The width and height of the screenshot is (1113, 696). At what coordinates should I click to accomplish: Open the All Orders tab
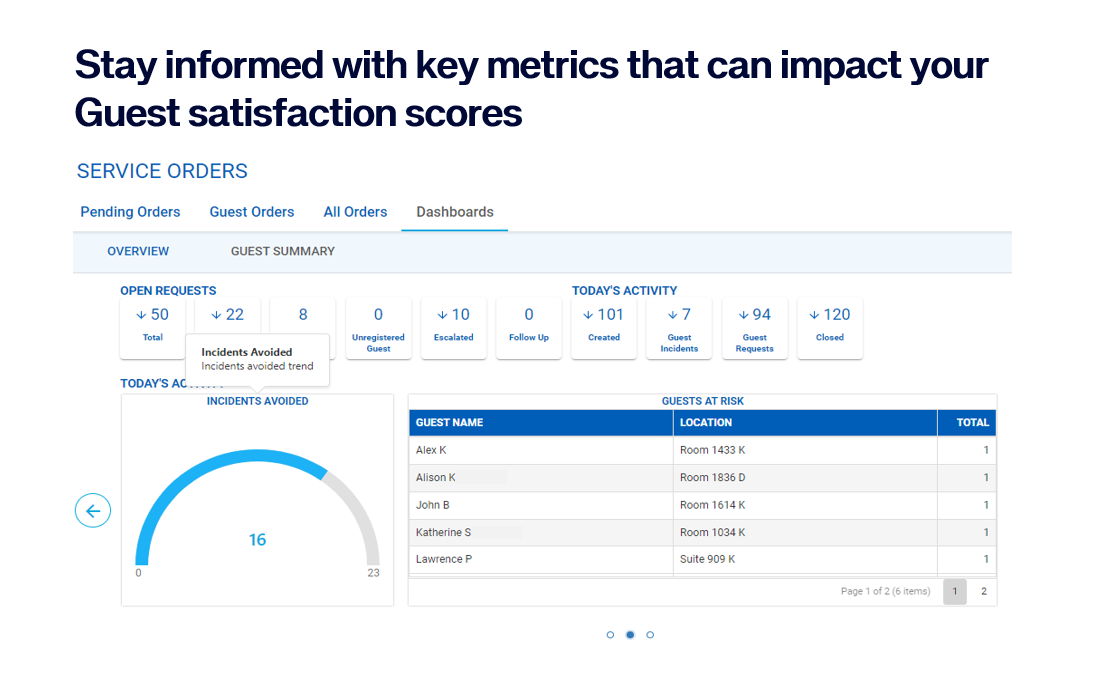pos(356,211)
